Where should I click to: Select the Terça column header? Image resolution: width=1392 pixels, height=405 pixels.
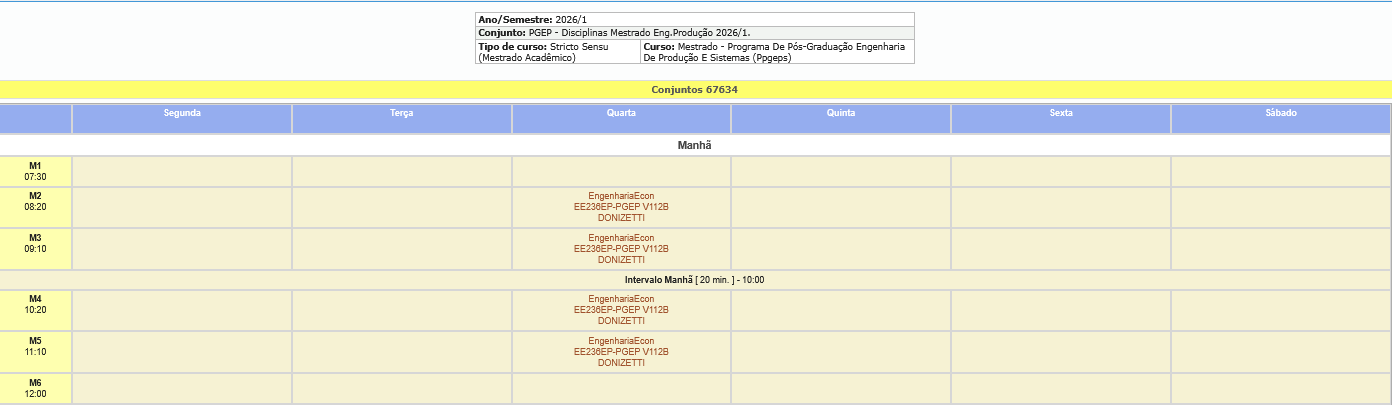401,114
